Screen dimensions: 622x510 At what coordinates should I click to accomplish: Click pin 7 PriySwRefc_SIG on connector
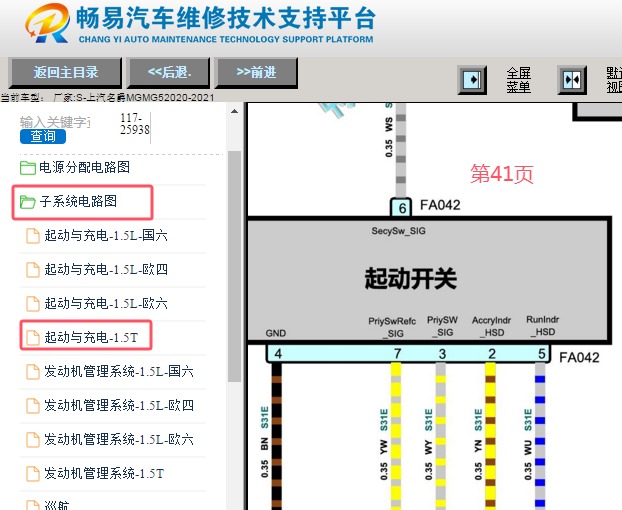point(397,354)
